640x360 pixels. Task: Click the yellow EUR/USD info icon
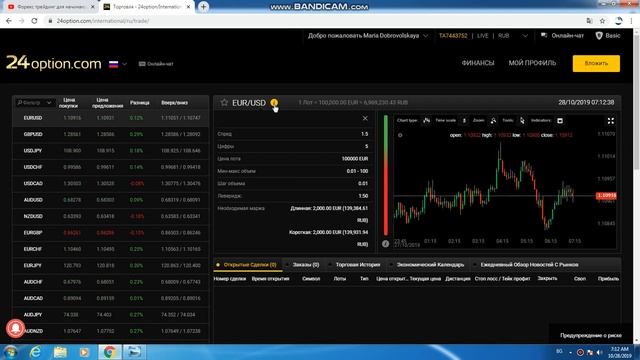274,102
